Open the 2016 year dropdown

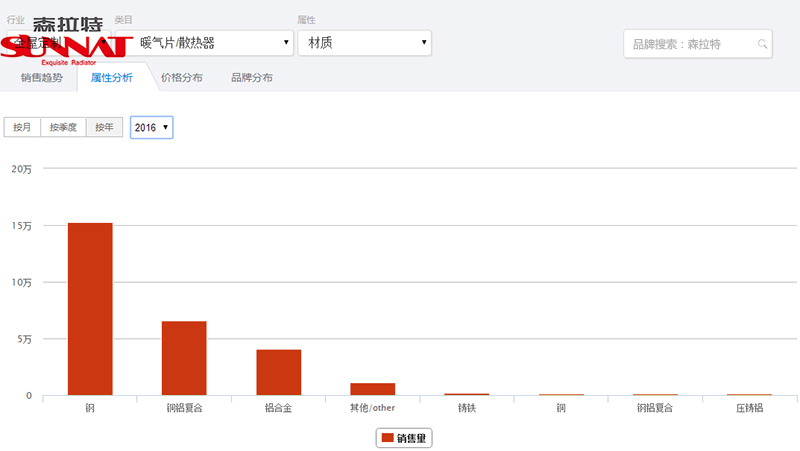[152, 128]
